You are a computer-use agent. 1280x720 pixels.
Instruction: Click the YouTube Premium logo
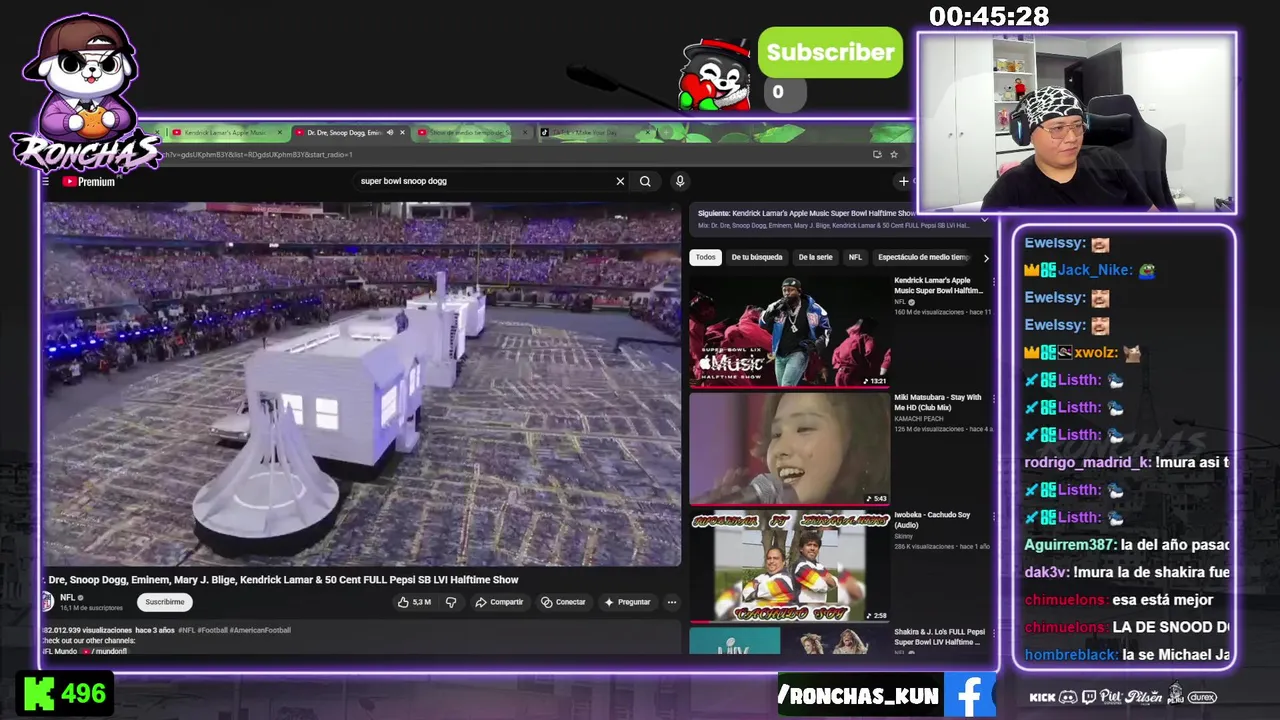pyautogui.click(x=89, y=182)
